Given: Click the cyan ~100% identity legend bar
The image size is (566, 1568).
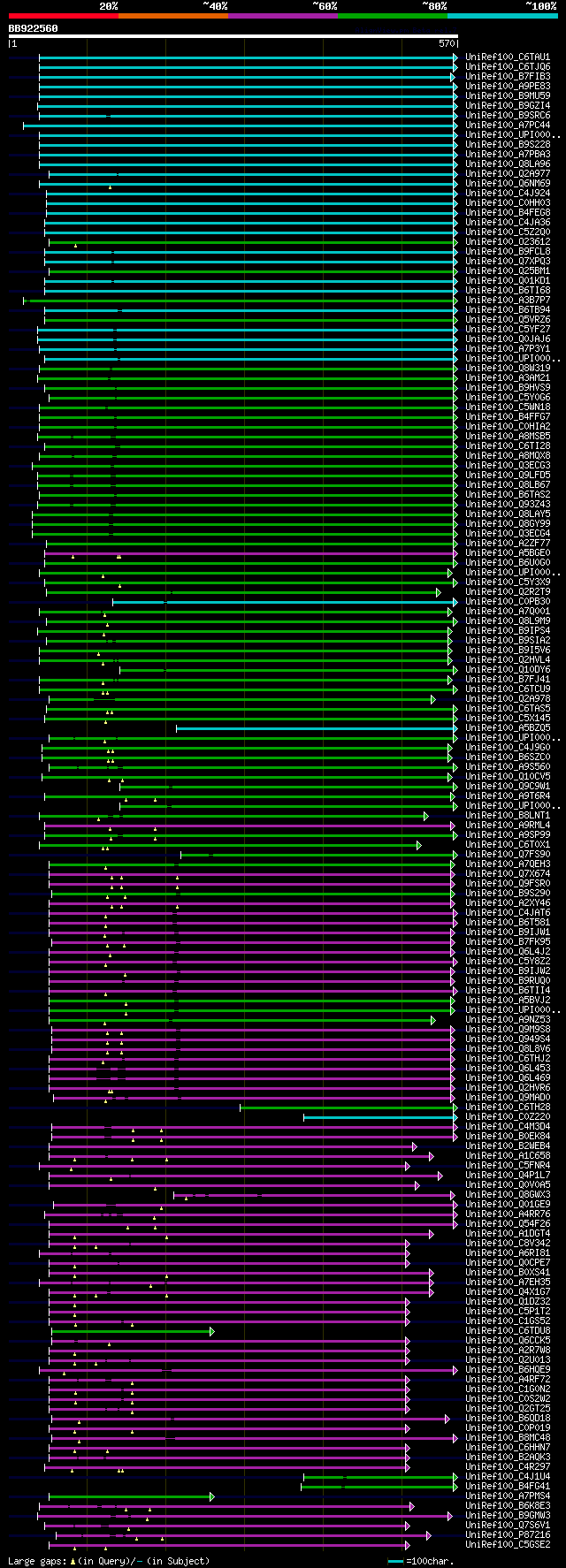Looking at the screenshot, I should click(501, 16).
